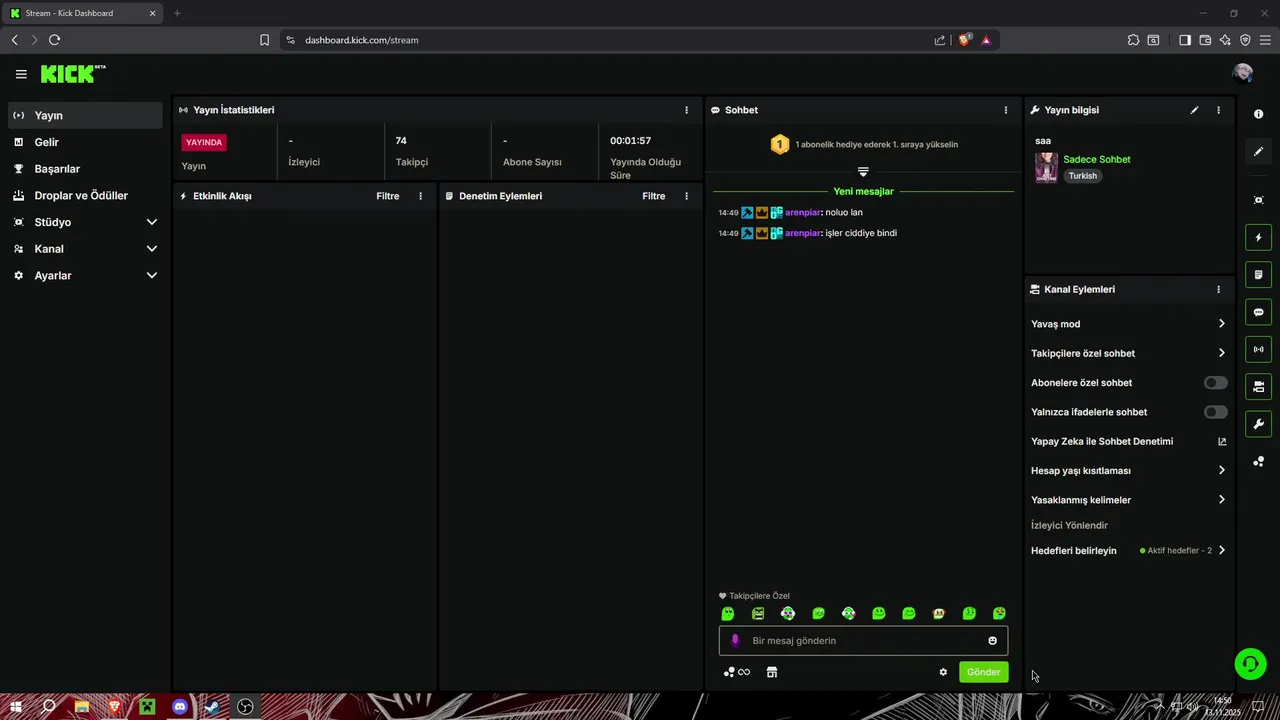Edit stream info with the Yayın bilgisi pencil icon
The width and height of the screenshot is (1280, 720).
pos(1194,110)
